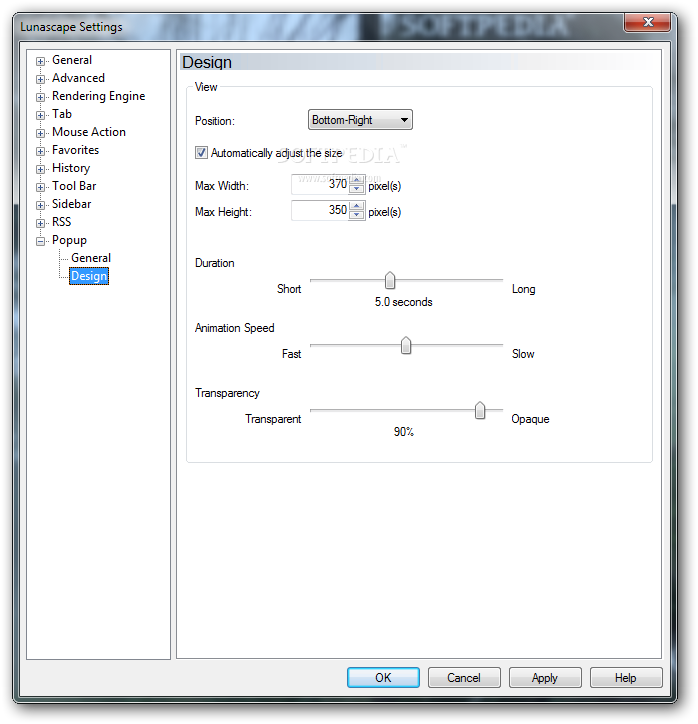Apply the current settings
The image size is (698, 724).
click(x=545, y=677)
